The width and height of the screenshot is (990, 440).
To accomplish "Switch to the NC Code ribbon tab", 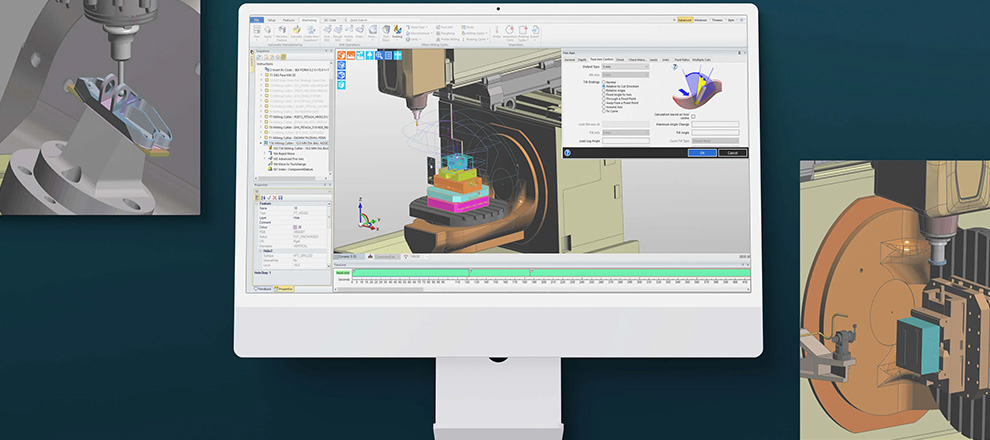I will pyautogui.click(x=330, y=19).
